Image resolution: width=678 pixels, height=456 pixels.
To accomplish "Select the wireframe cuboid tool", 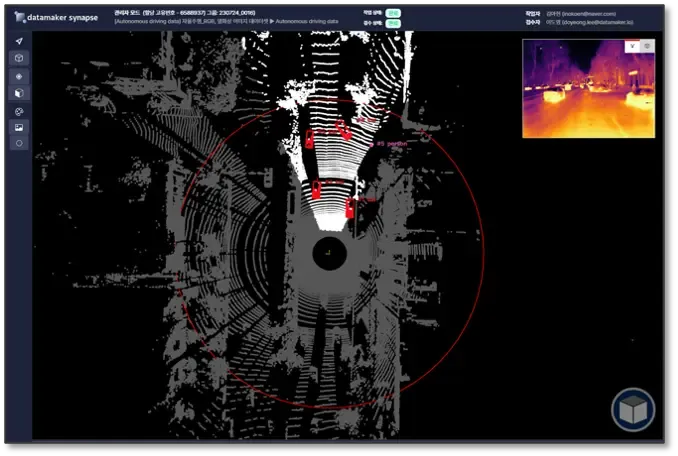I will [19, 58].
